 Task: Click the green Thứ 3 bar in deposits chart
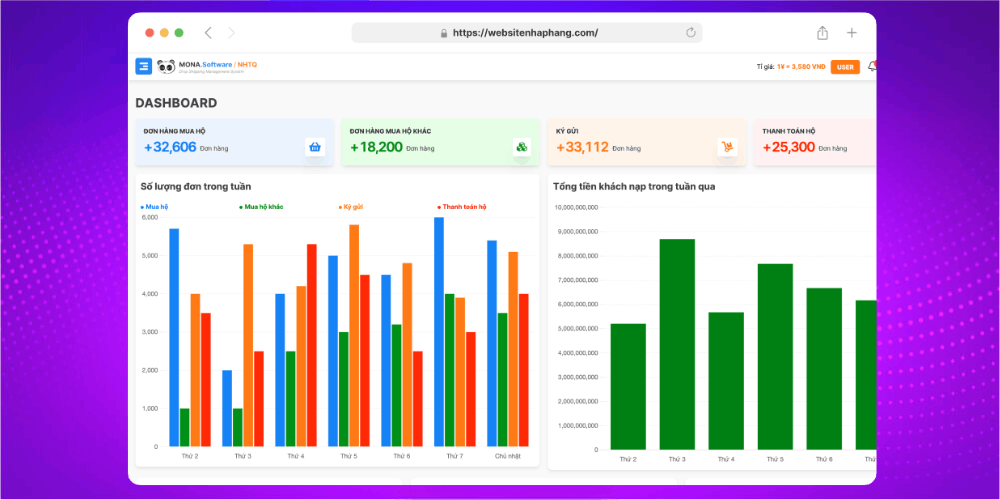[677, 344]
